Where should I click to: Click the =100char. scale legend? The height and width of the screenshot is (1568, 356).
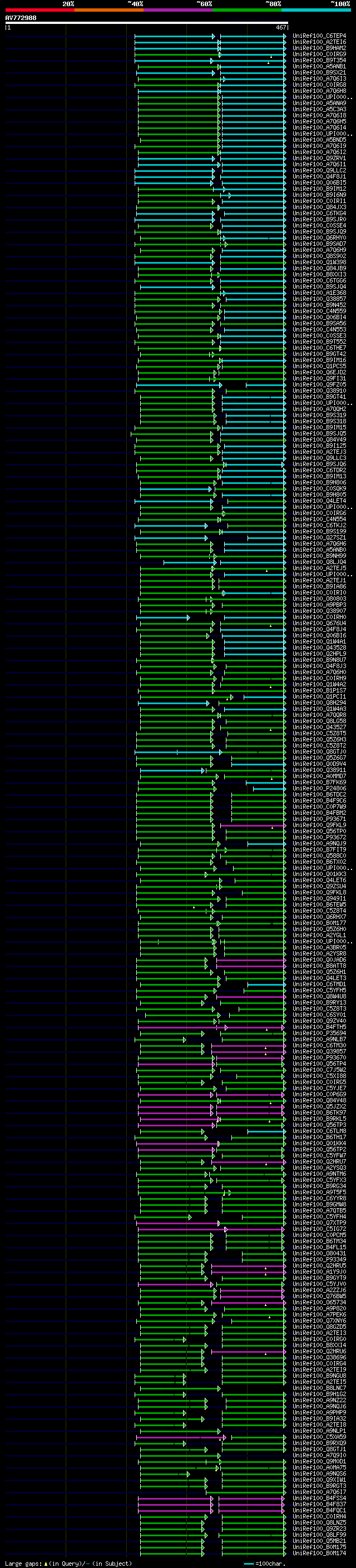[x=265, y=1564]
